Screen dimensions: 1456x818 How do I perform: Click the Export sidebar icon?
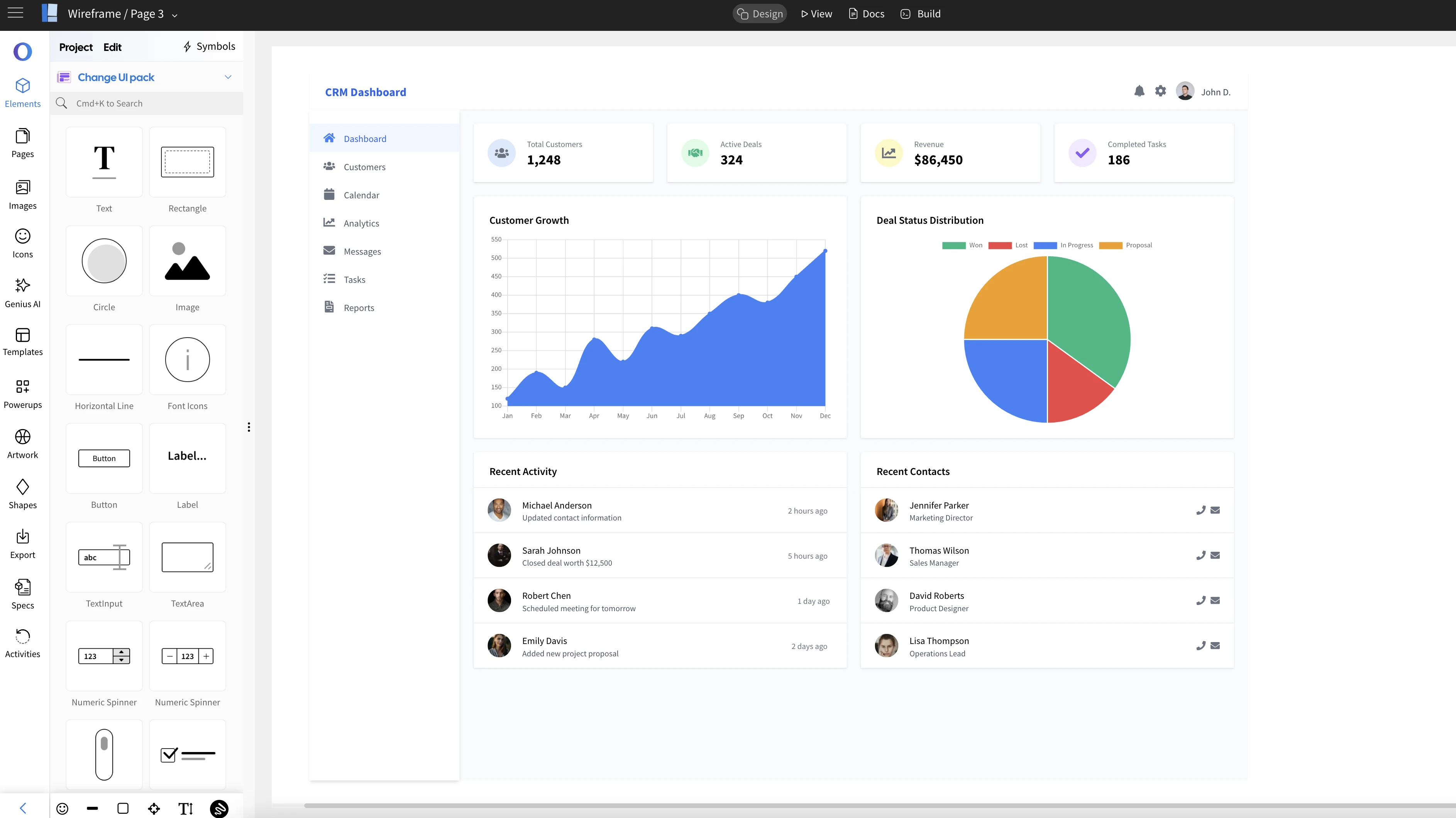tap(23, 543)
